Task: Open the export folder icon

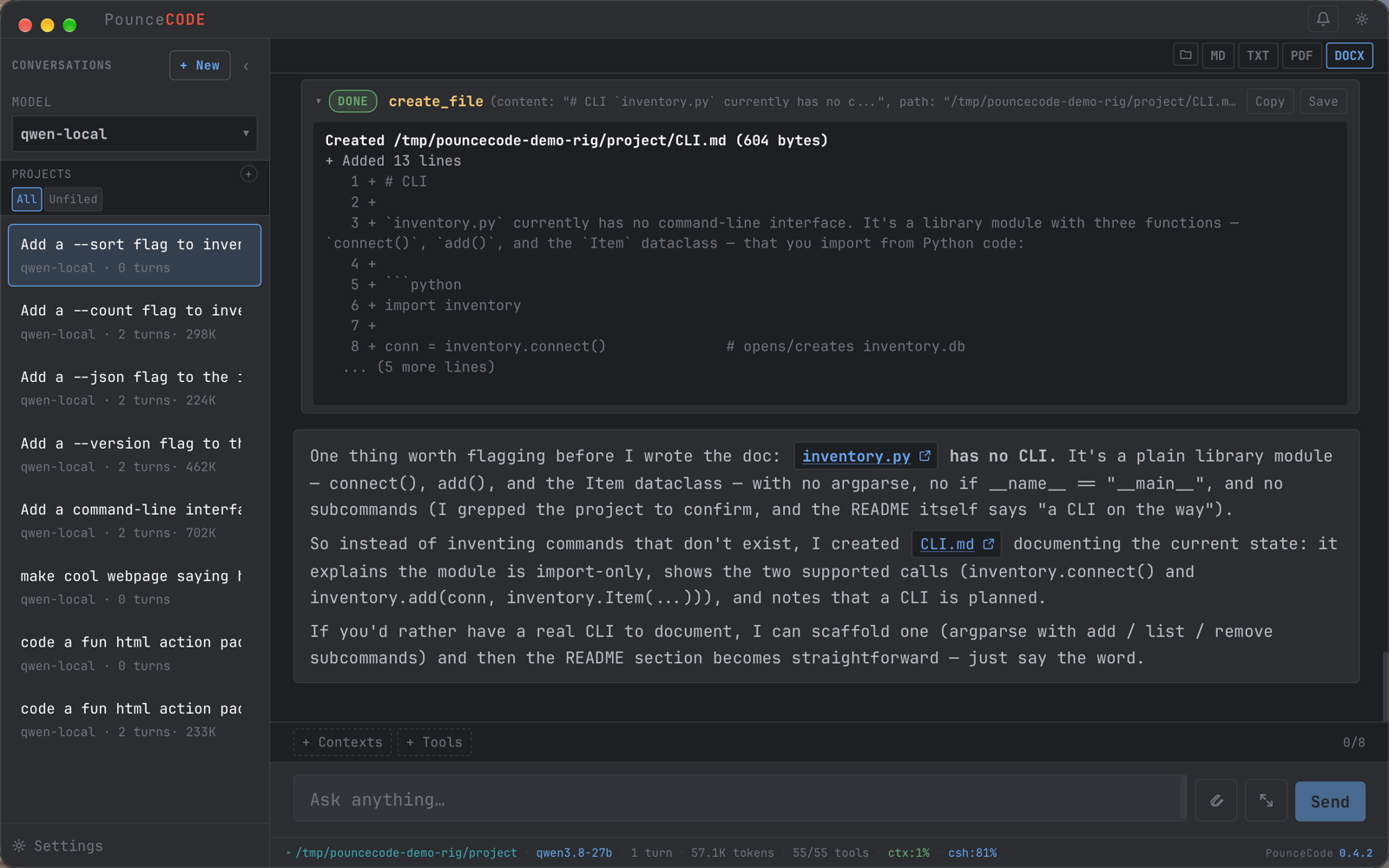Action: (x=1186, y=55)
